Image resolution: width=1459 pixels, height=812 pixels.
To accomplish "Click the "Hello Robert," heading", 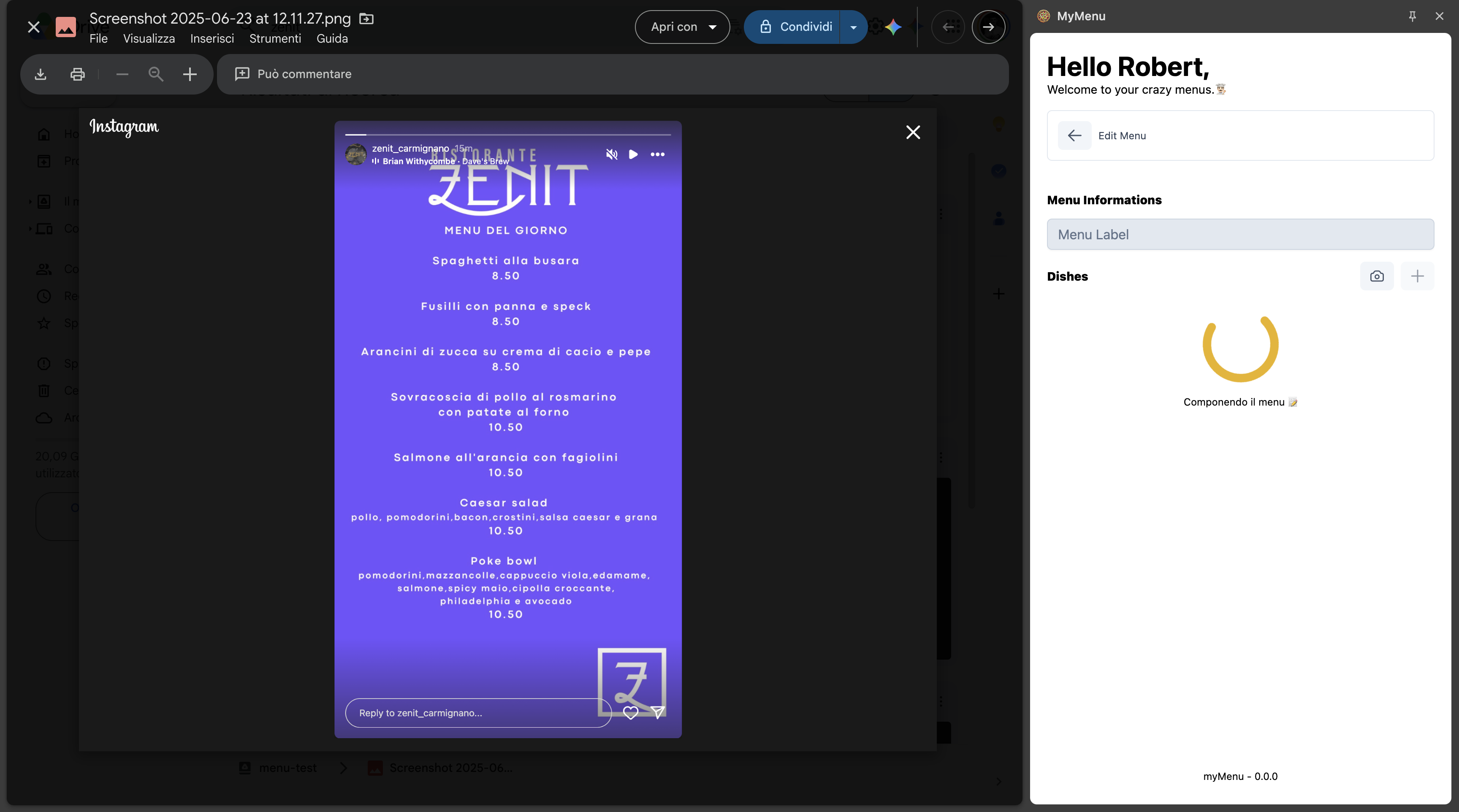I will point(1128,67).
